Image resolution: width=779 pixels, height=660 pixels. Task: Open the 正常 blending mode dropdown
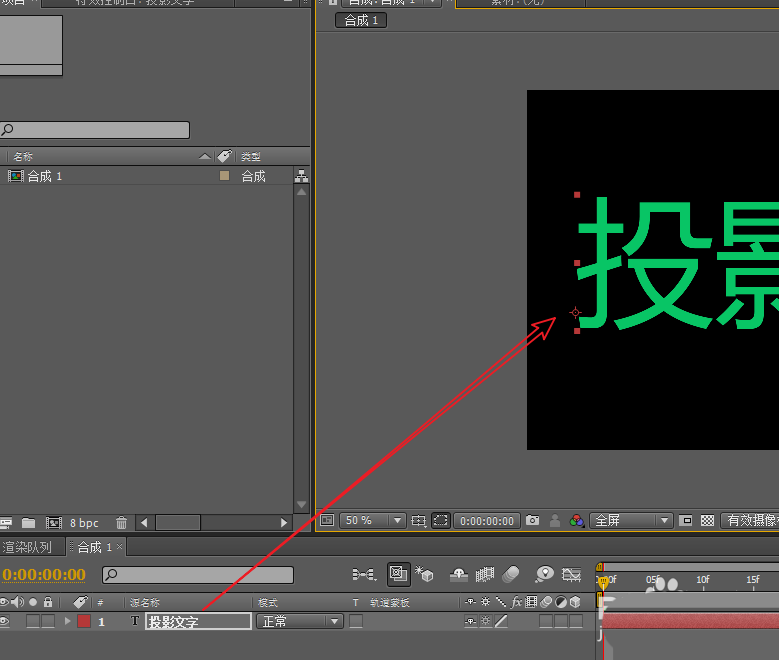(x=300, y=621)
